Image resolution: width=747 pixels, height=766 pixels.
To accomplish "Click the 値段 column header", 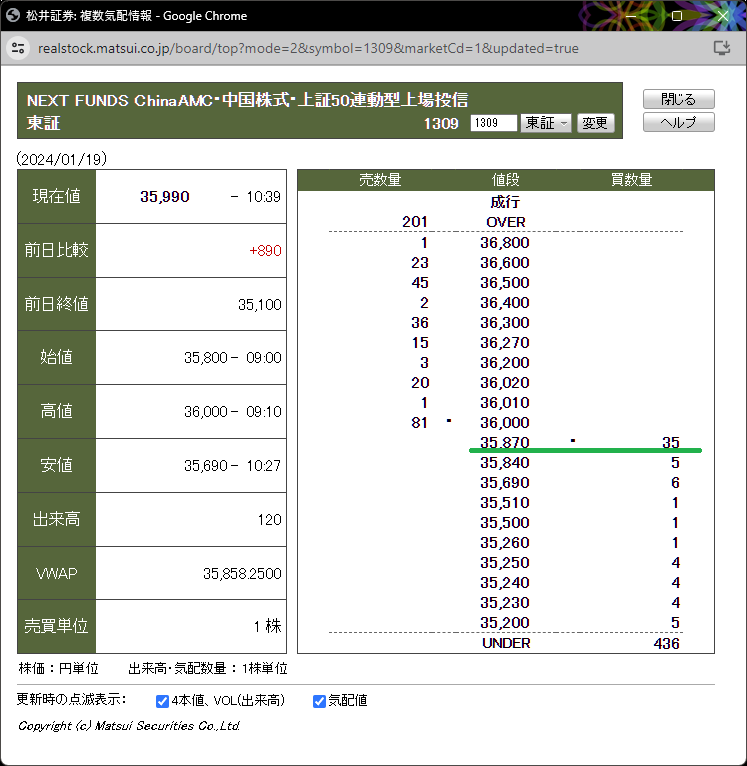I will coord(505,180).
